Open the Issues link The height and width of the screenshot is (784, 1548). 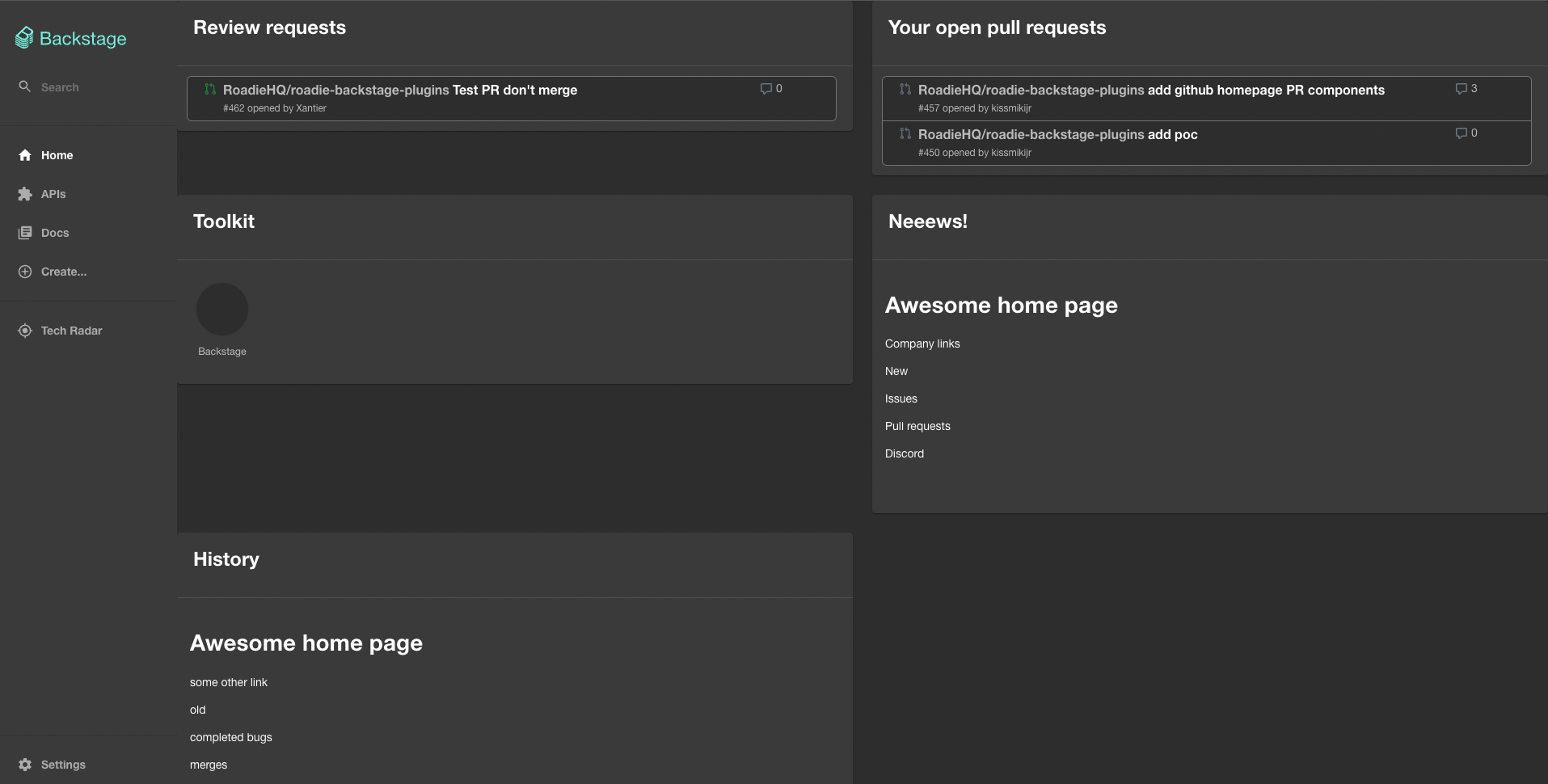(901, 398)
